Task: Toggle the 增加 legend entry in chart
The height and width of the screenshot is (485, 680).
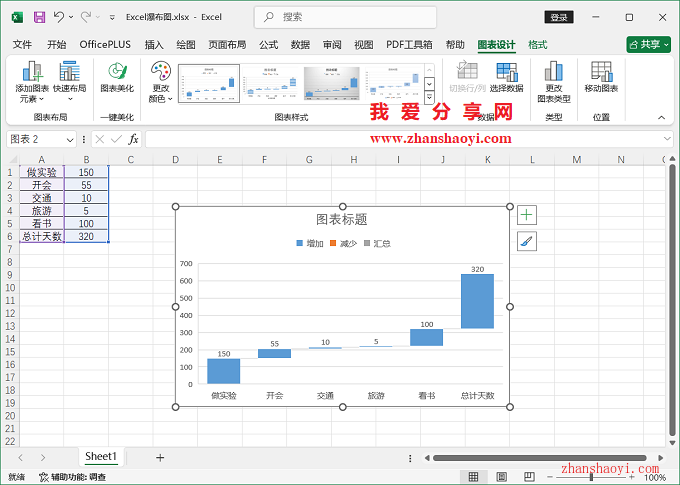Action: (x=309, y=243)
